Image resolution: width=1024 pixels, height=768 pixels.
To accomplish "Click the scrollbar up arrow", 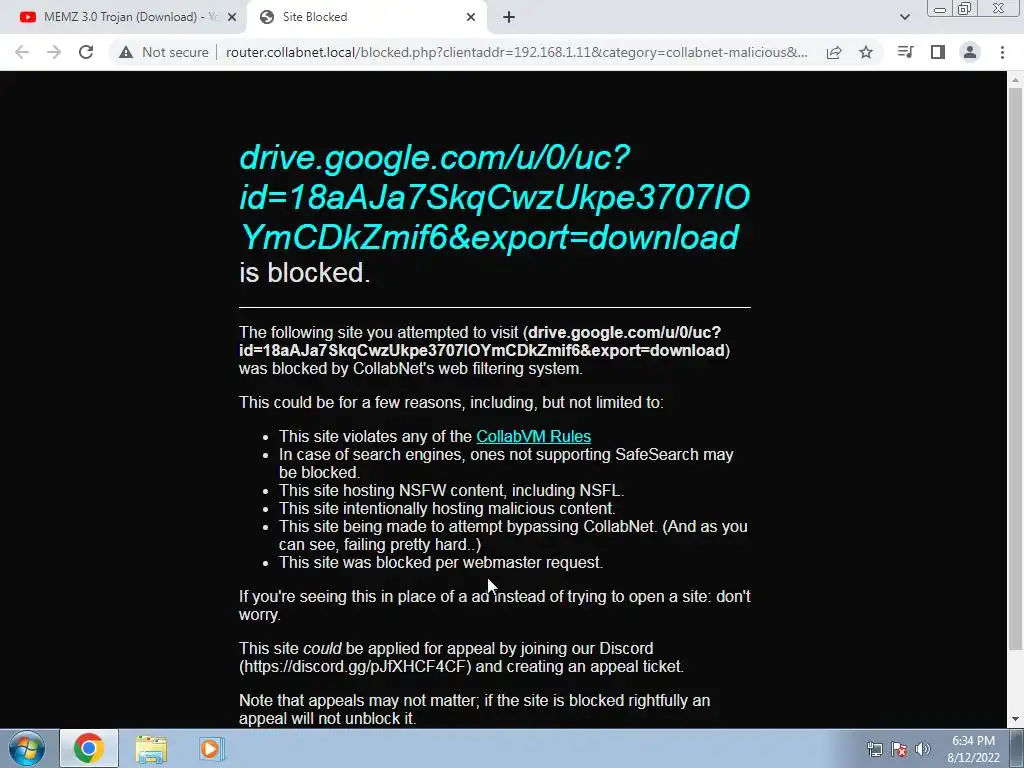I will tap(1015, 79).
